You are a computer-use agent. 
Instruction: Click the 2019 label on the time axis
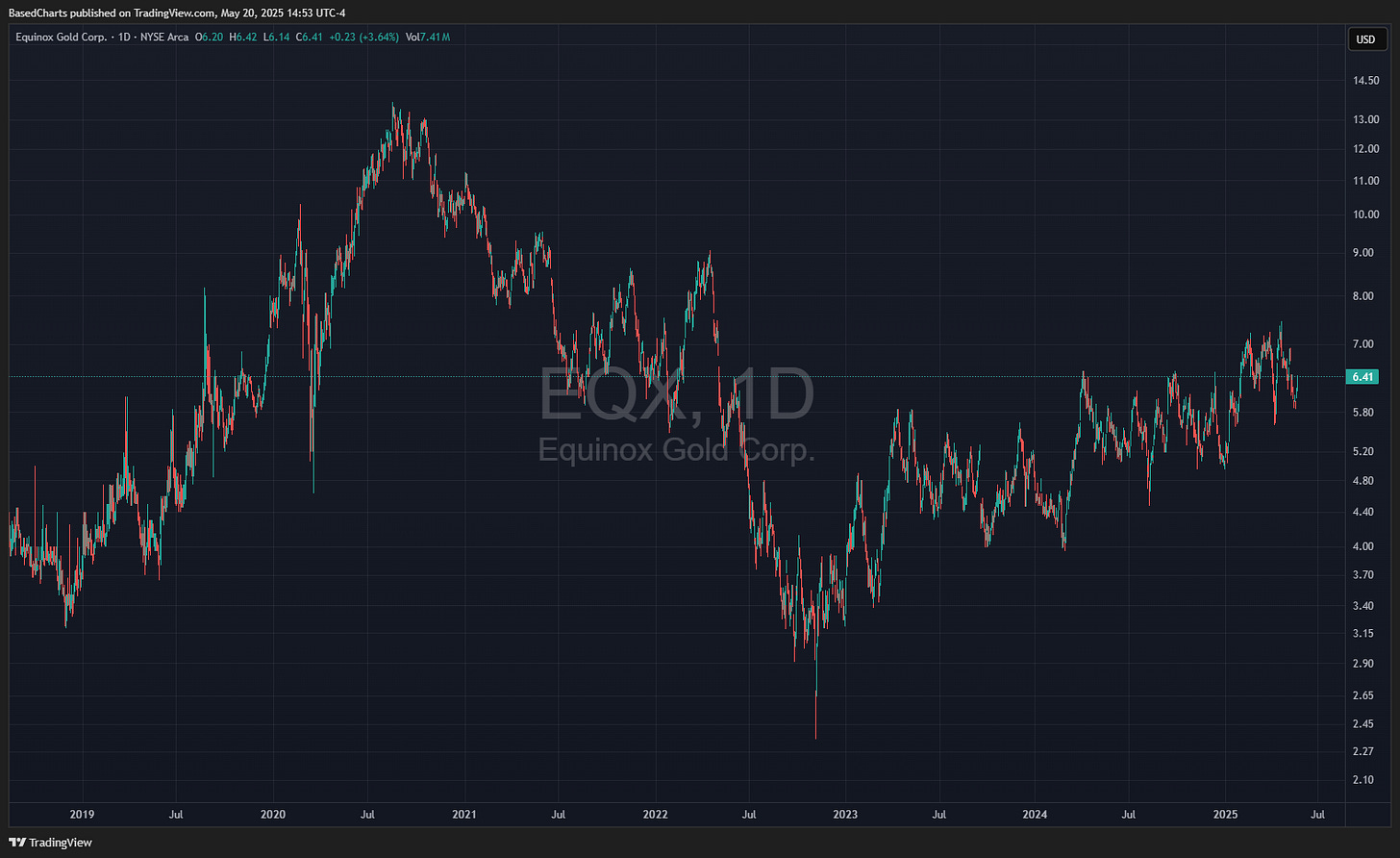(83, 814)
